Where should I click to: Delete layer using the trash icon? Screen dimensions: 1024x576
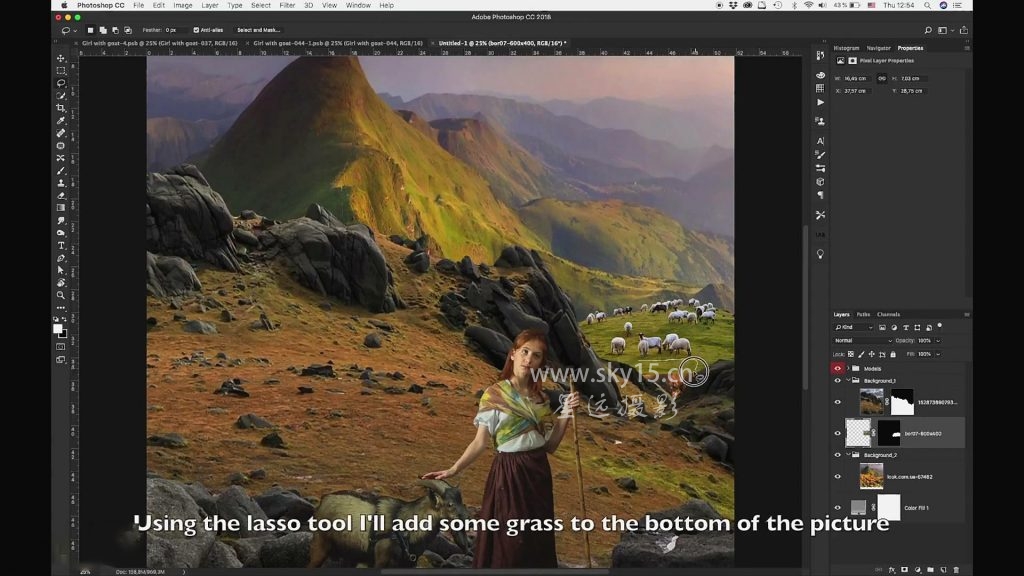957,570
